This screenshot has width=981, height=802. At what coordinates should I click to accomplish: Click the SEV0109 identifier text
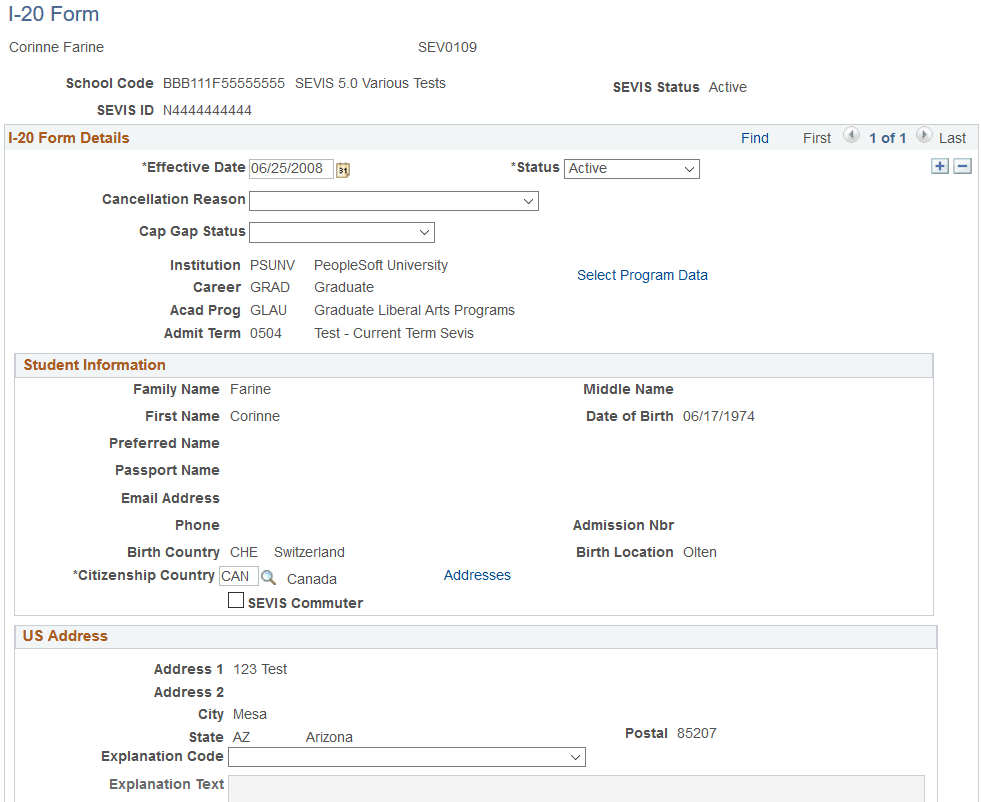click(x=447, y=48)
